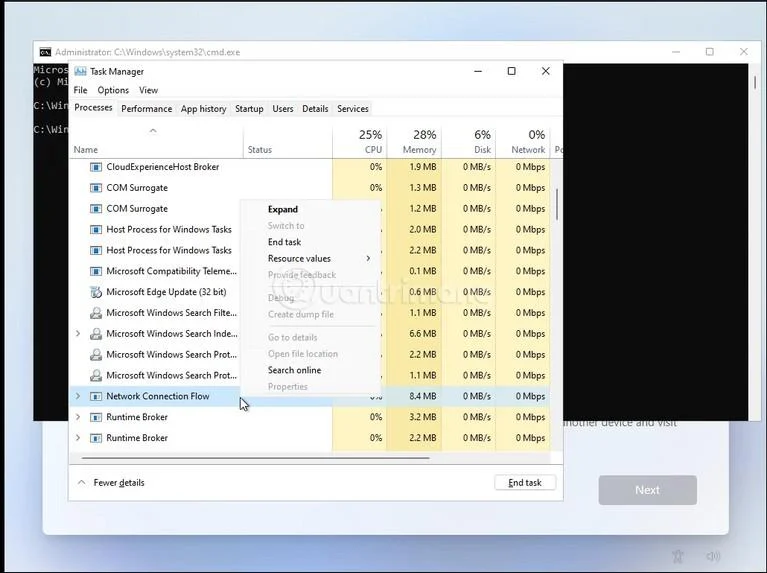Viewport: 767px width, 573px height.
Task: Switch to the Users tab
Action: tap(283, 109)
